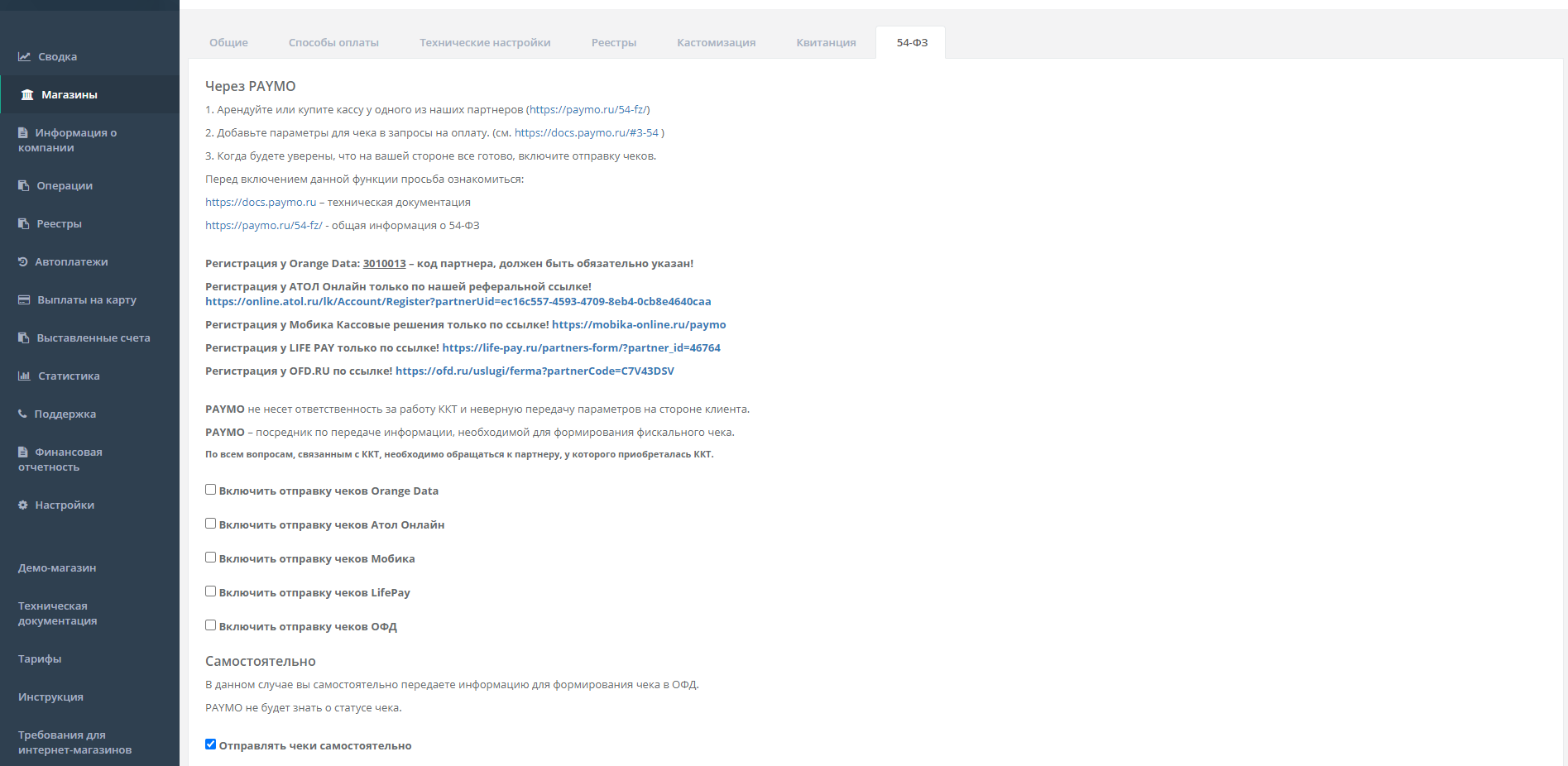1568x766 pixels.
Task: Select the 54-ФЗ tab
Action: coord(912,43)
